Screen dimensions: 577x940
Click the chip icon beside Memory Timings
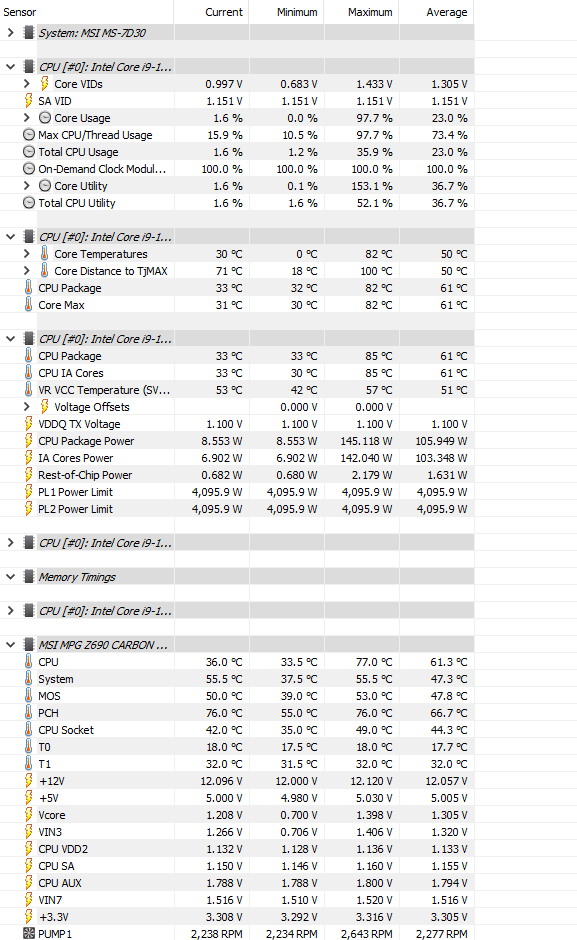point(28,577)
